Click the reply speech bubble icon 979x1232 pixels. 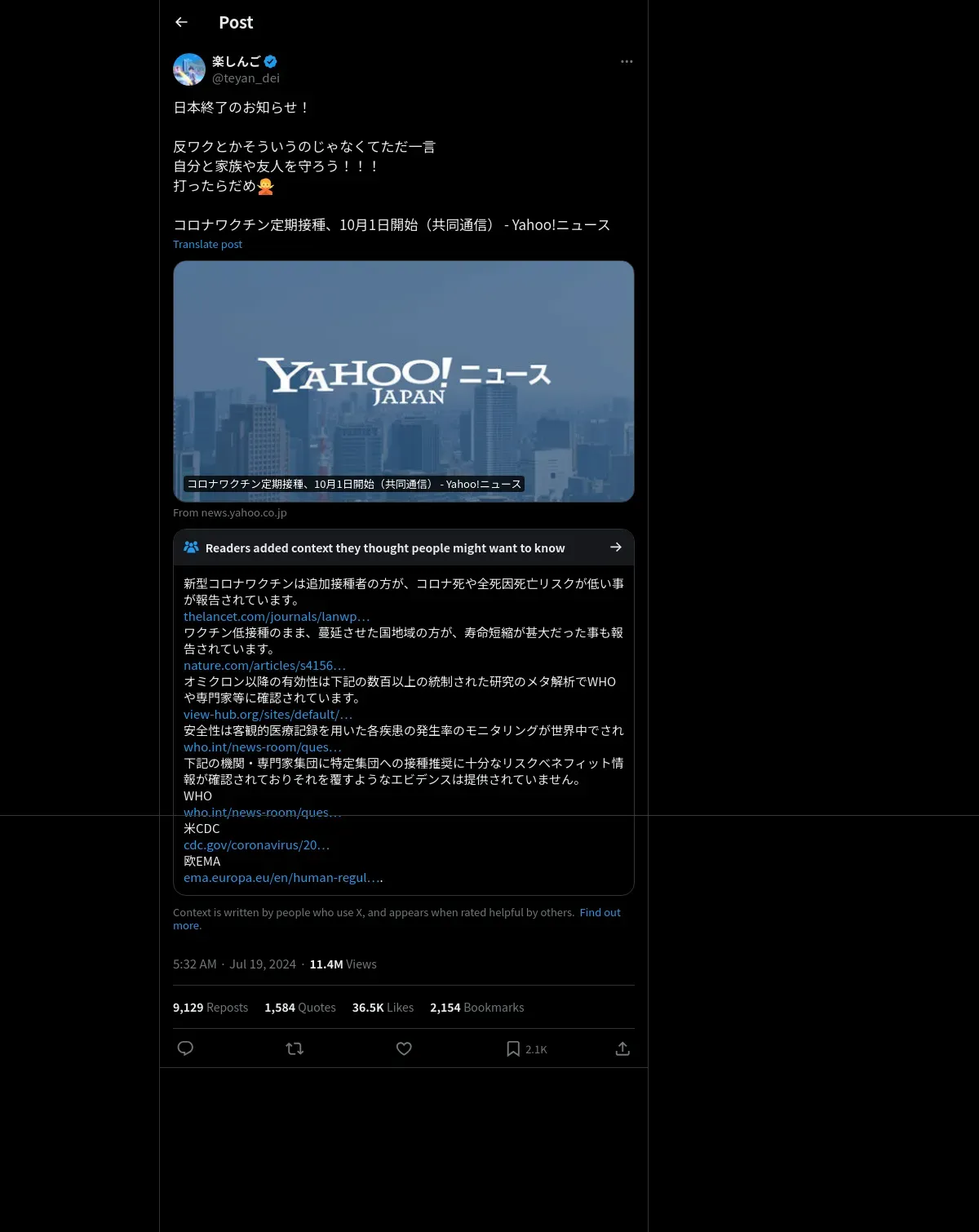point(185,1048)
